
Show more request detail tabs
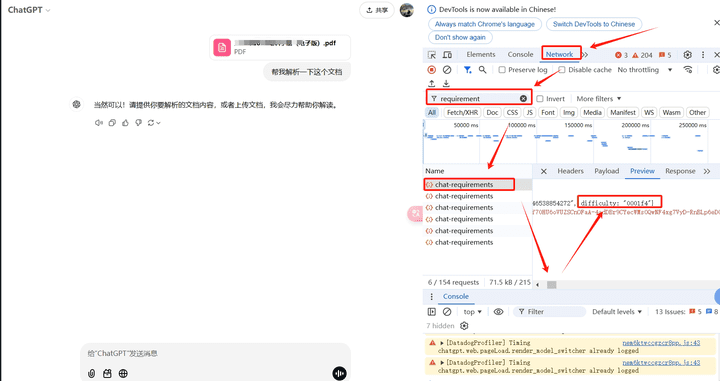[x=707, y=171]
